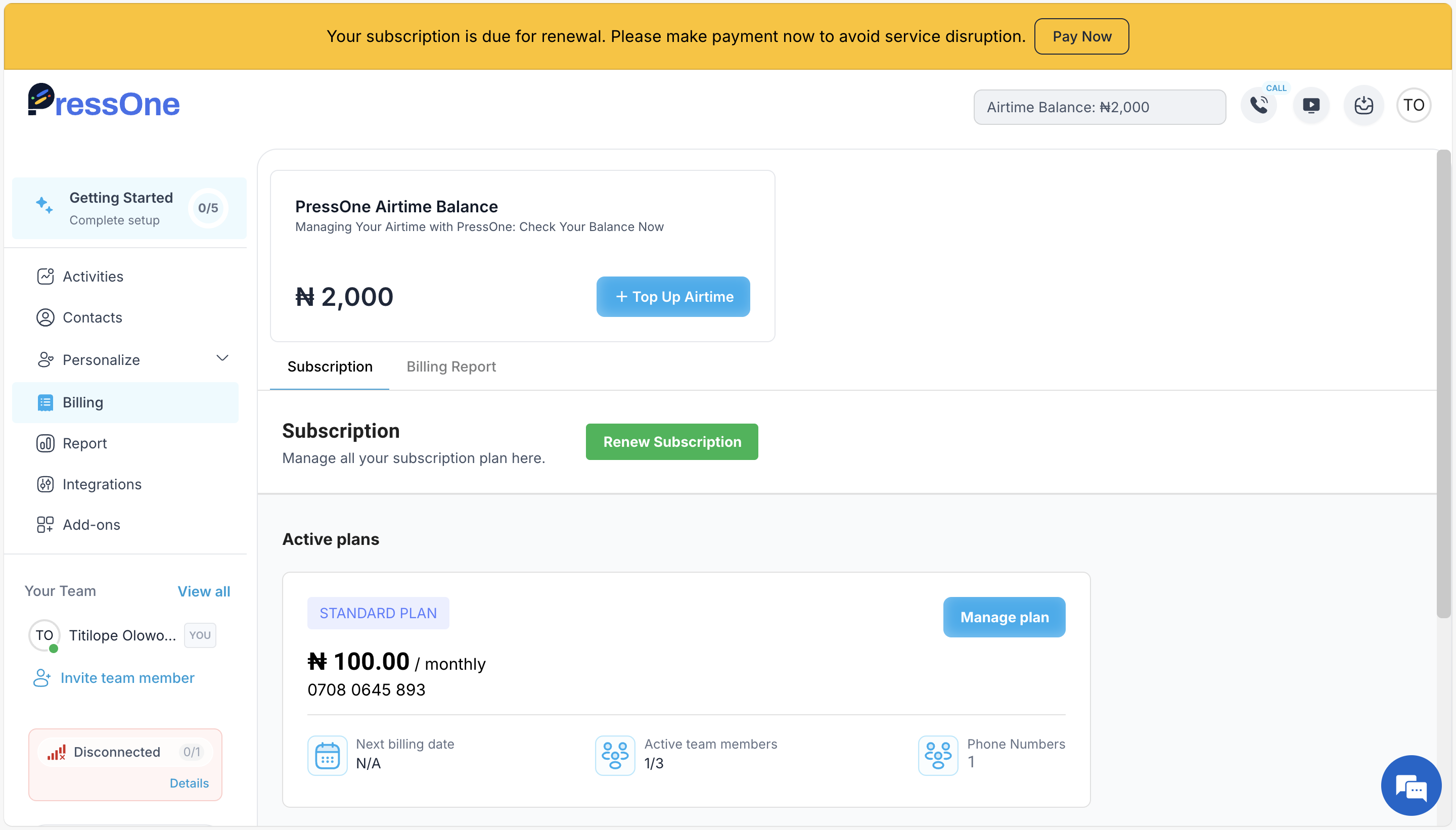Click the Report sidebar icon
Image resolution: width=1456 pixels, height=830 pixels.
pos(45,443)
